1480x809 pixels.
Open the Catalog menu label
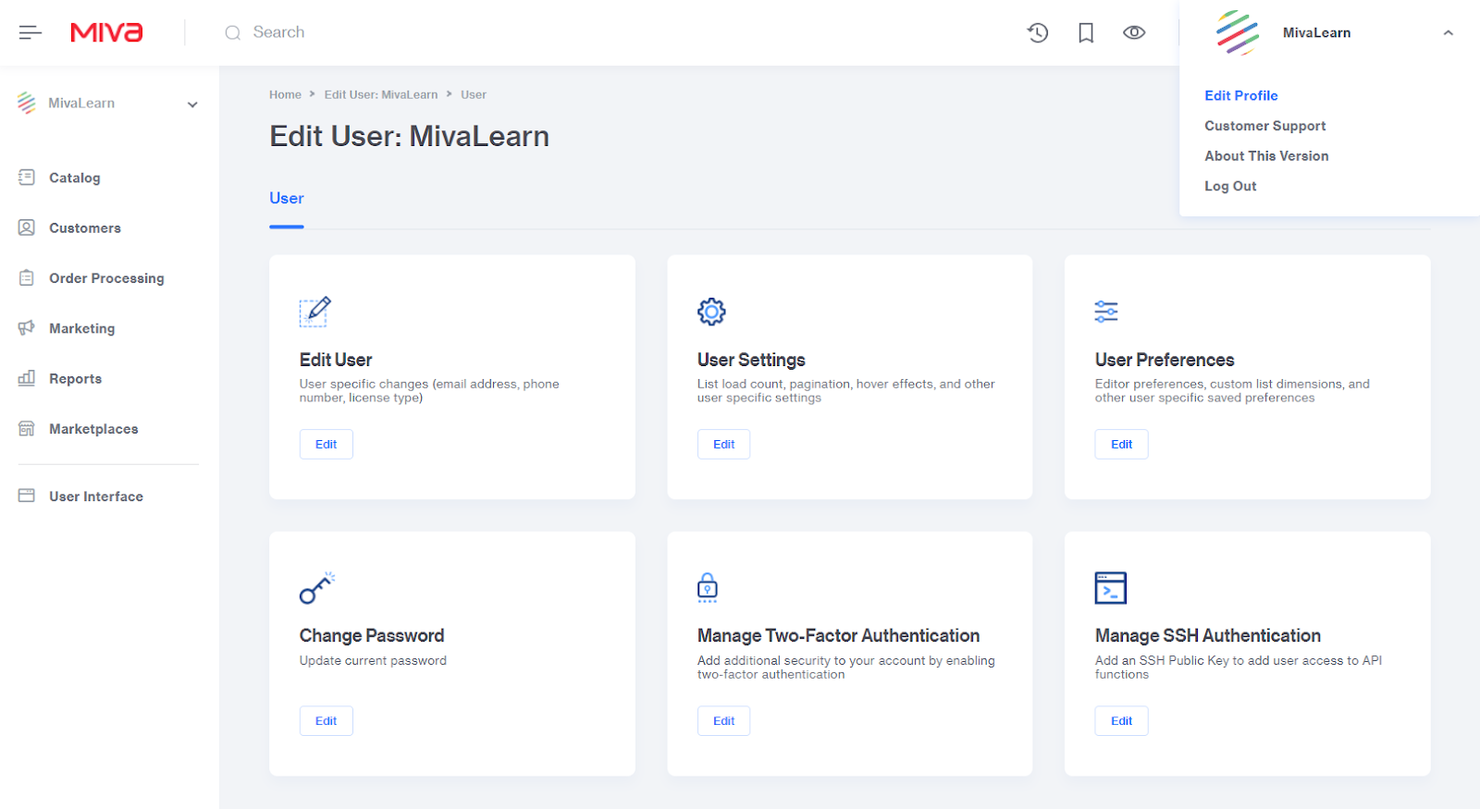click(74, 178)
